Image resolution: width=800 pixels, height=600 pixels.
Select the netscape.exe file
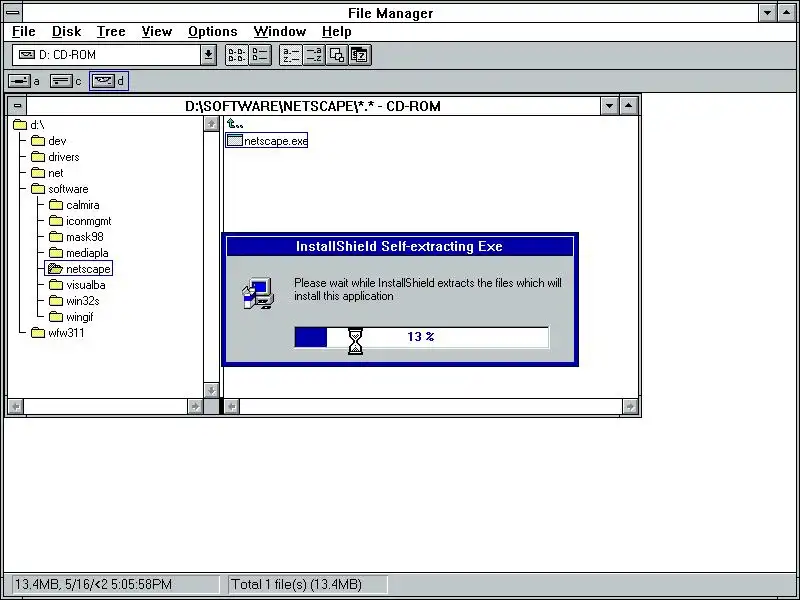267,141
